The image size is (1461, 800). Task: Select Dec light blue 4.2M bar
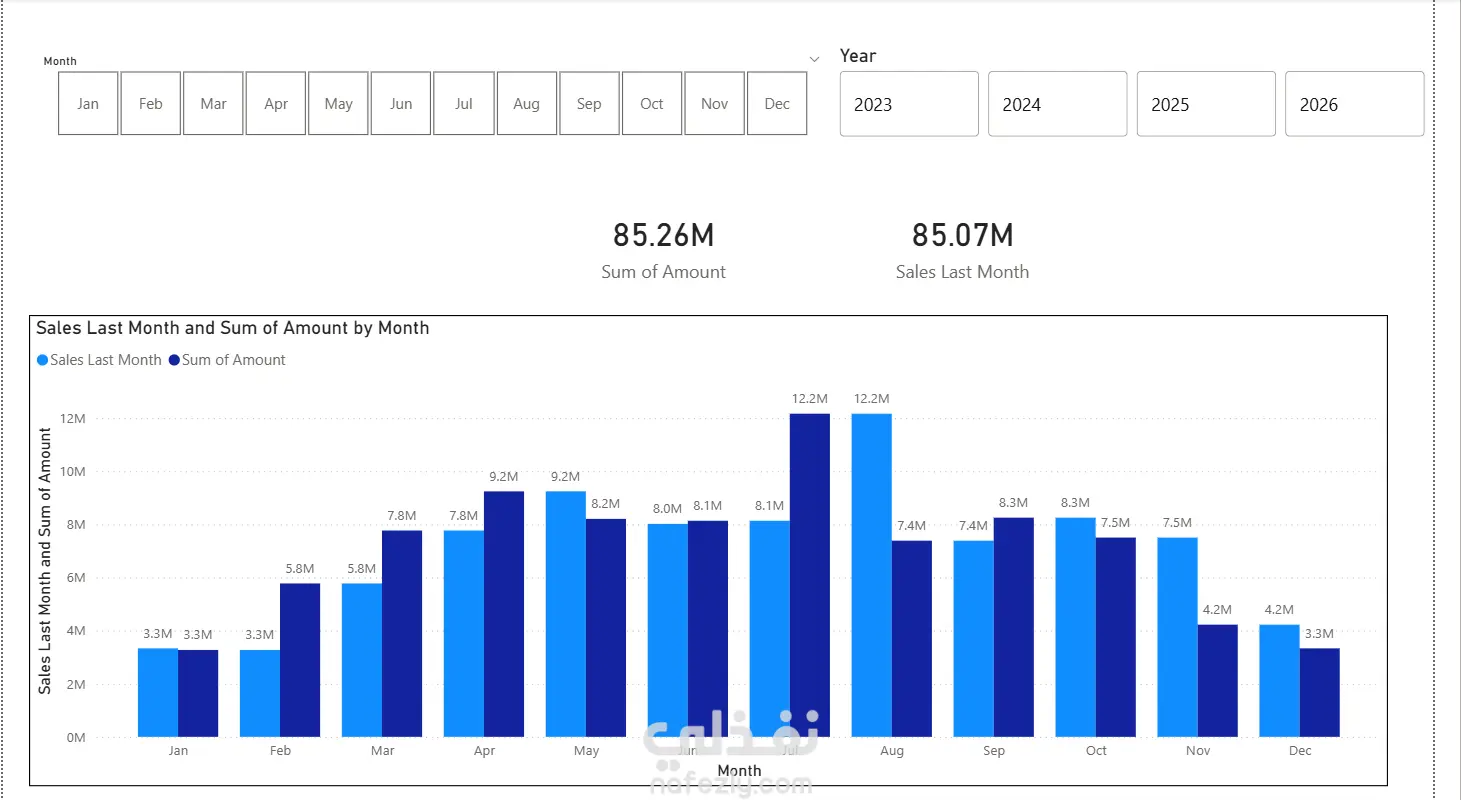(1280, 682)
